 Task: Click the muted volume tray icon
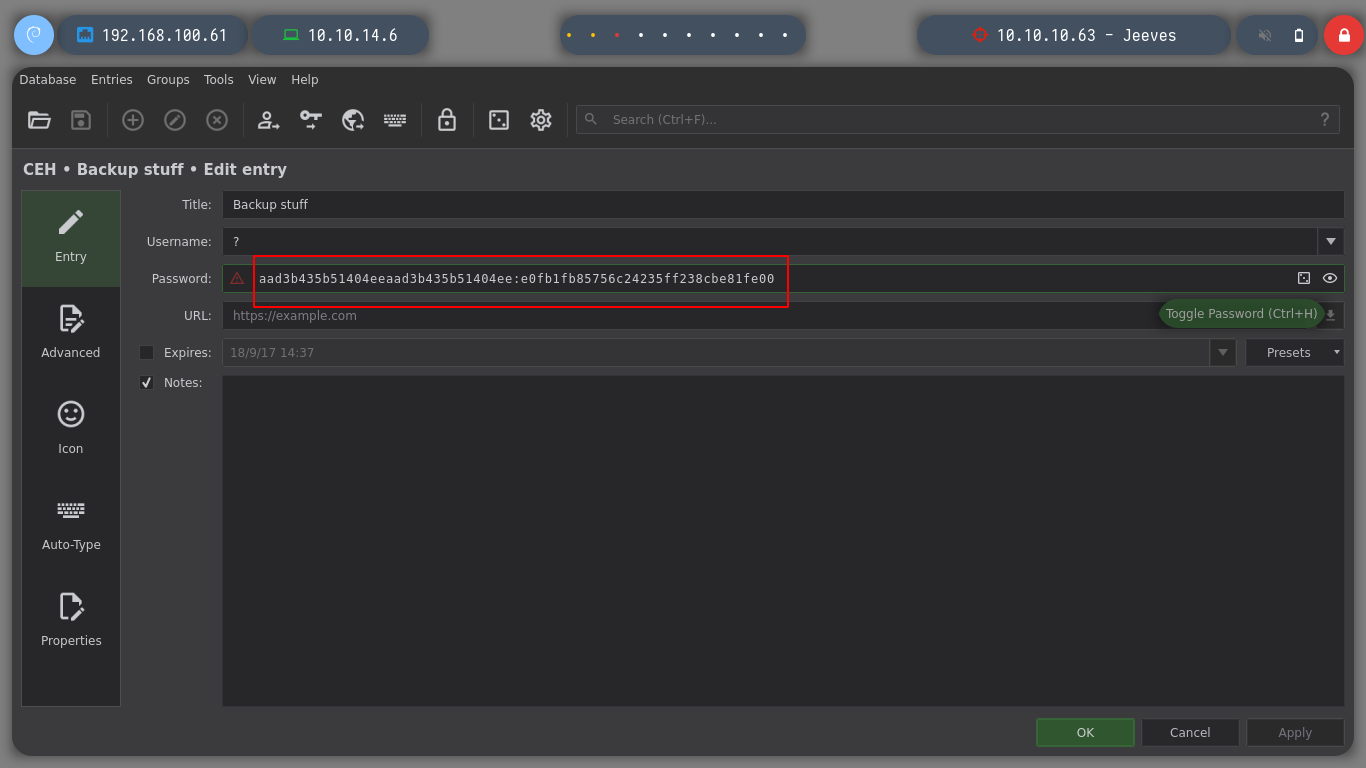tap(1265, 35)
